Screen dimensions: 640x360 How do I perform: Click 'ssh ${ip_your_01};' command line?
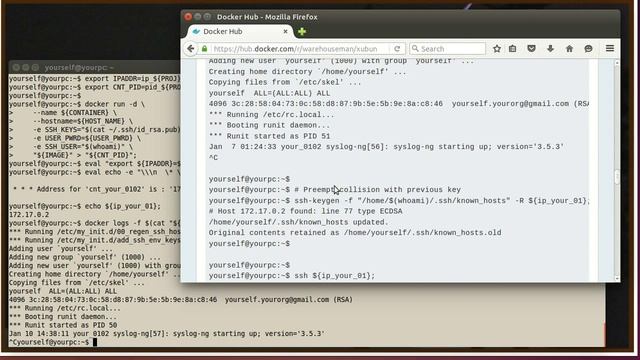click(x=291, y=276)
